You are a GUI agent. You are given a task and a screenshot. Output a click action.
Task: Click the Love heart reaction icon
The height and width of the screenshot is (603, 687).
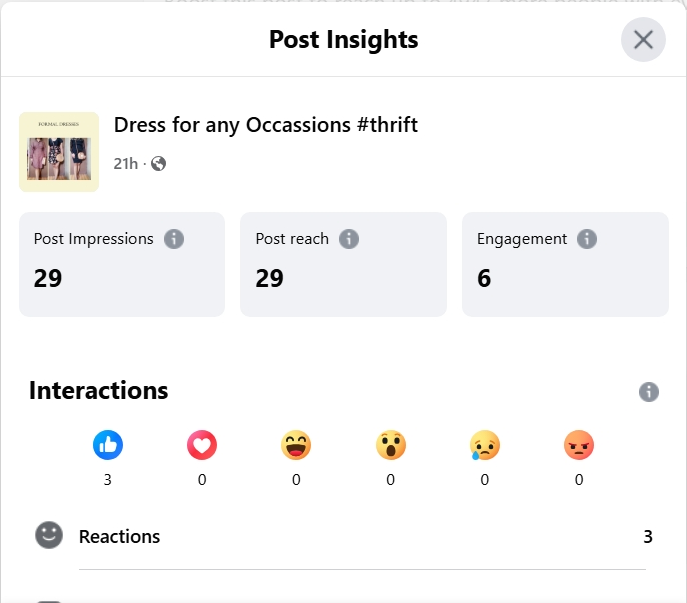[x=202, y=445]
